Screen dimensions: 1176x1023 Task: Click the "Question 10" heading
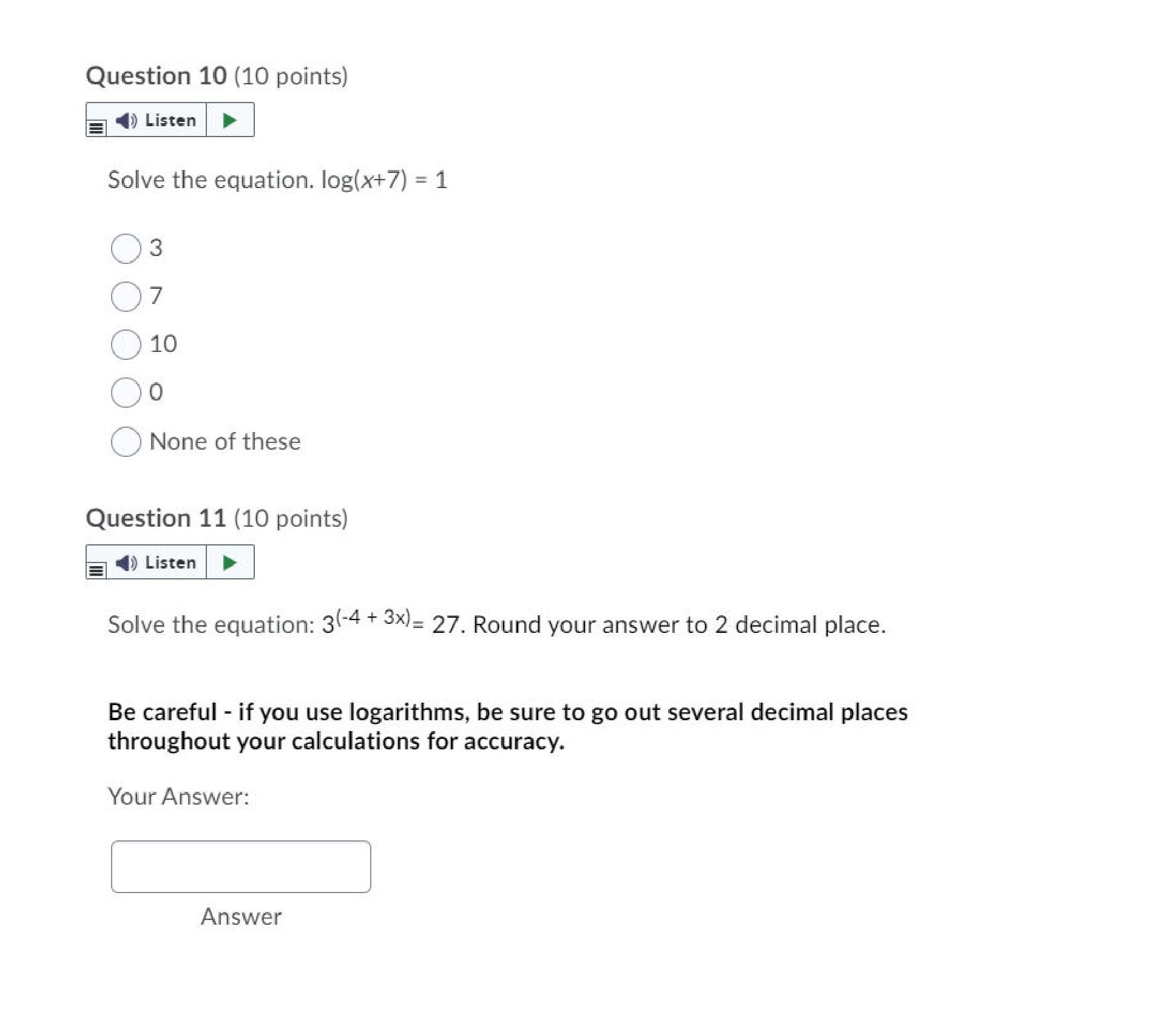point(157,76)
